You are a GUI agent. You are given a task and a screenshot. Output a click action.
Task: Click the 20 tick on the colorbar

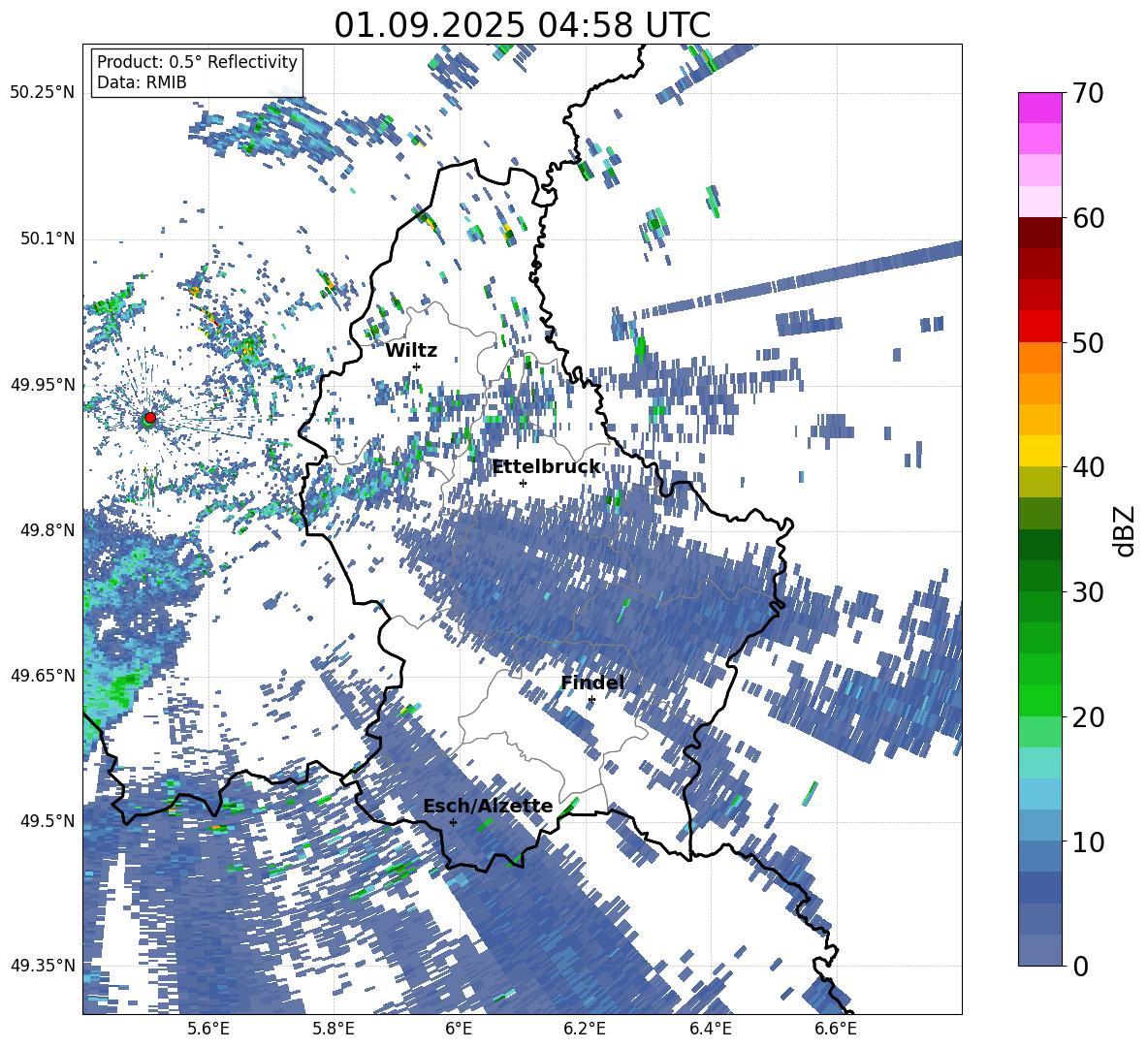1087,717
